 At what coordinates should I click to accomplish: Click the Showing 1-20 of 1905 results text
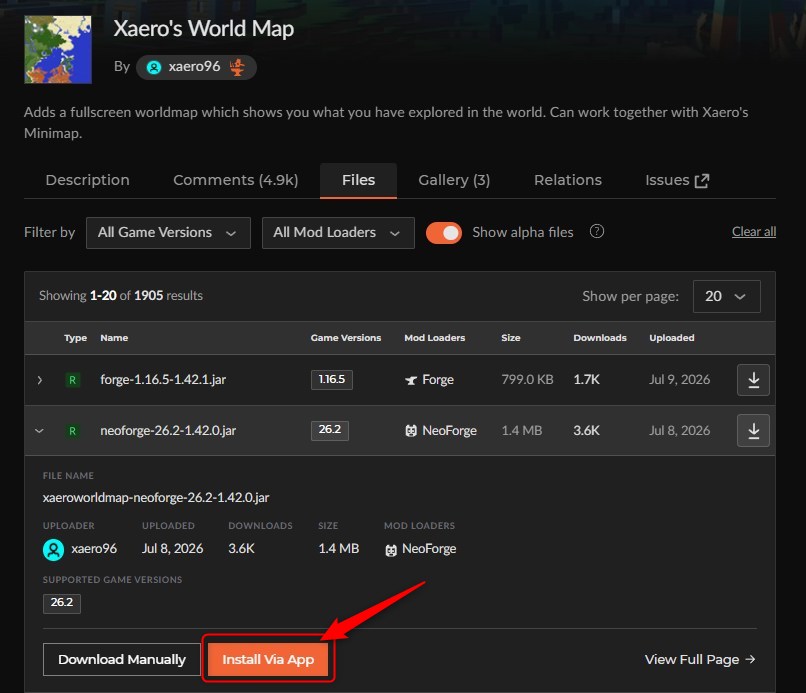121,296
